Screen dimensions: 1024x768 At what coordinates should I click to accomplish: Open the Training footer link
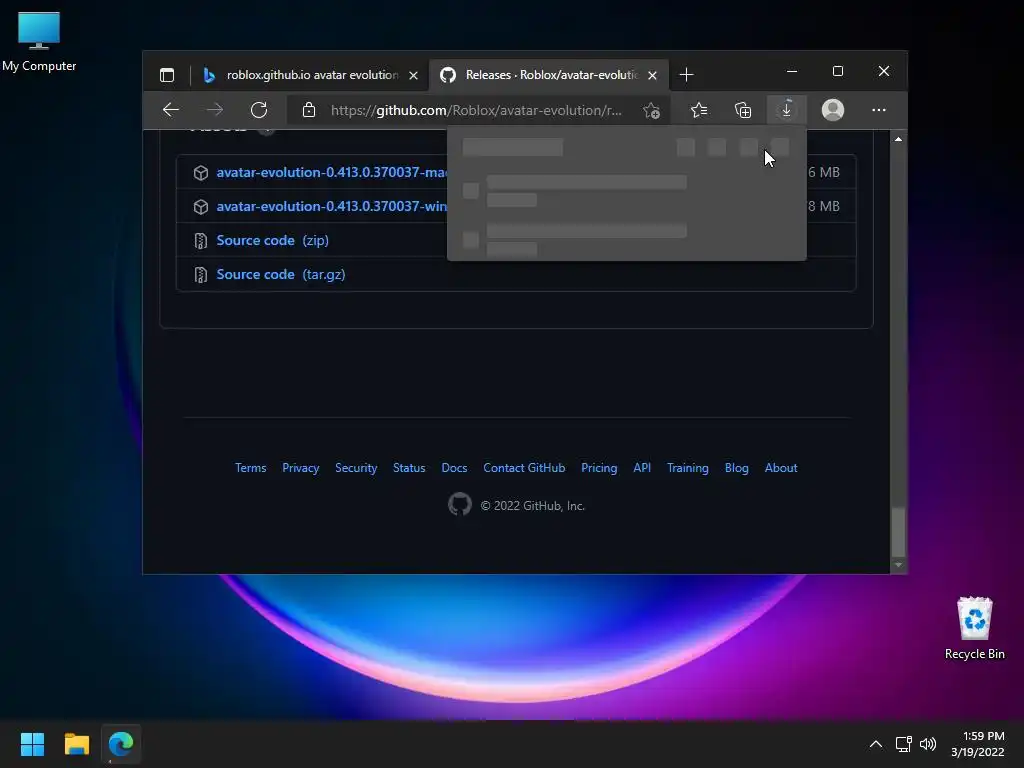click(688, 468)
